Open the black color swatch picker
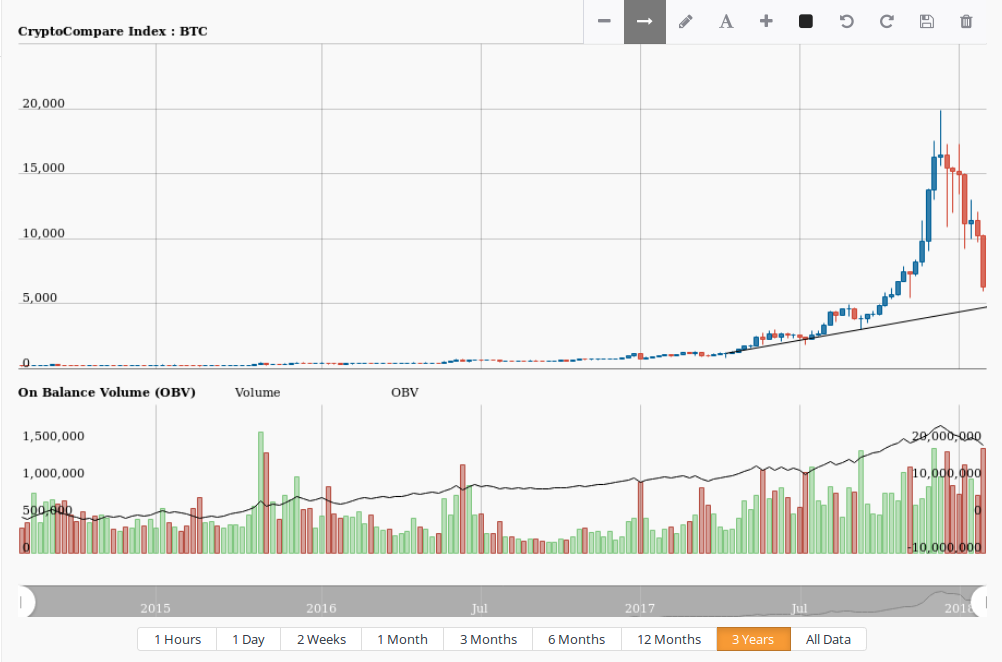 pos(806,21)
